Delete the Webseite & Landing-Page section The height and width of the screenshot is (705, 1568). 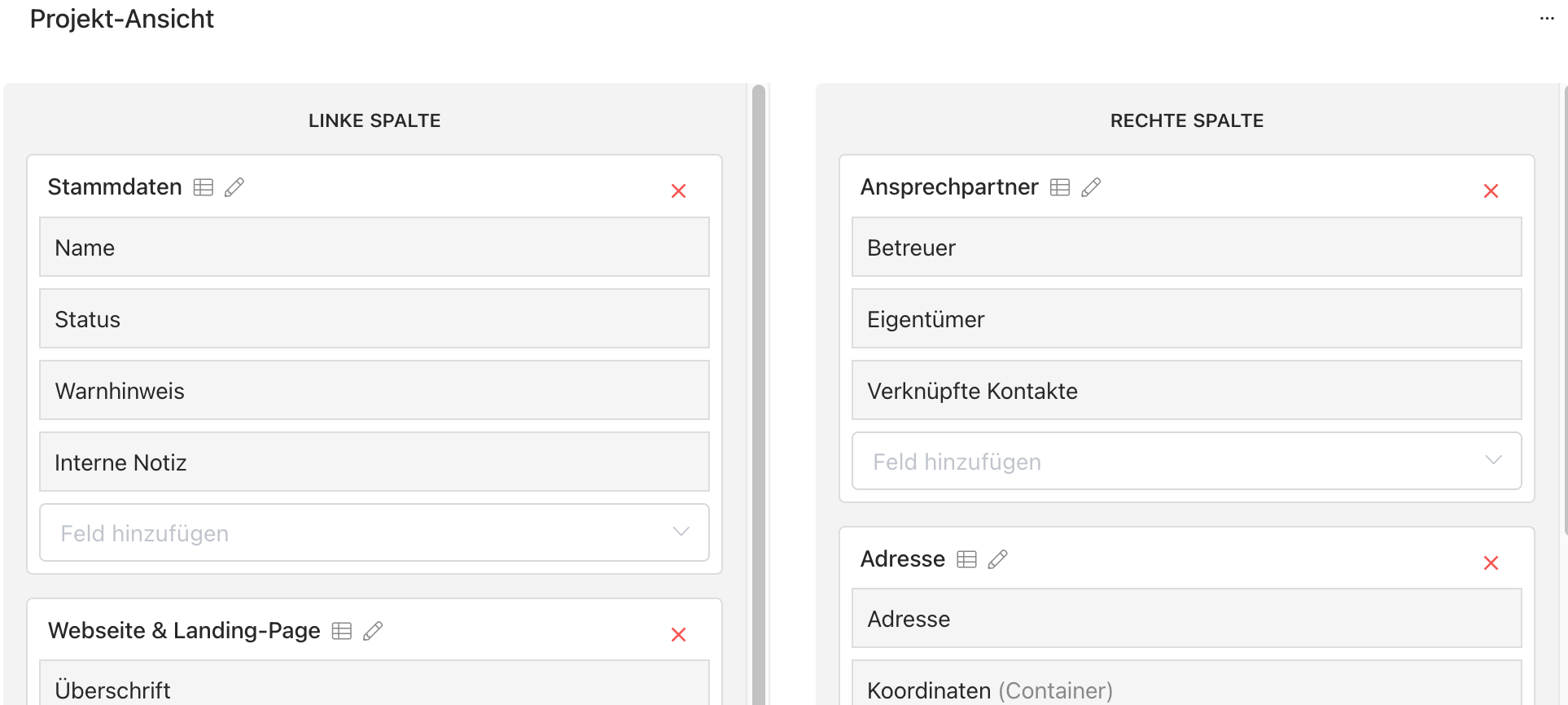678,635
